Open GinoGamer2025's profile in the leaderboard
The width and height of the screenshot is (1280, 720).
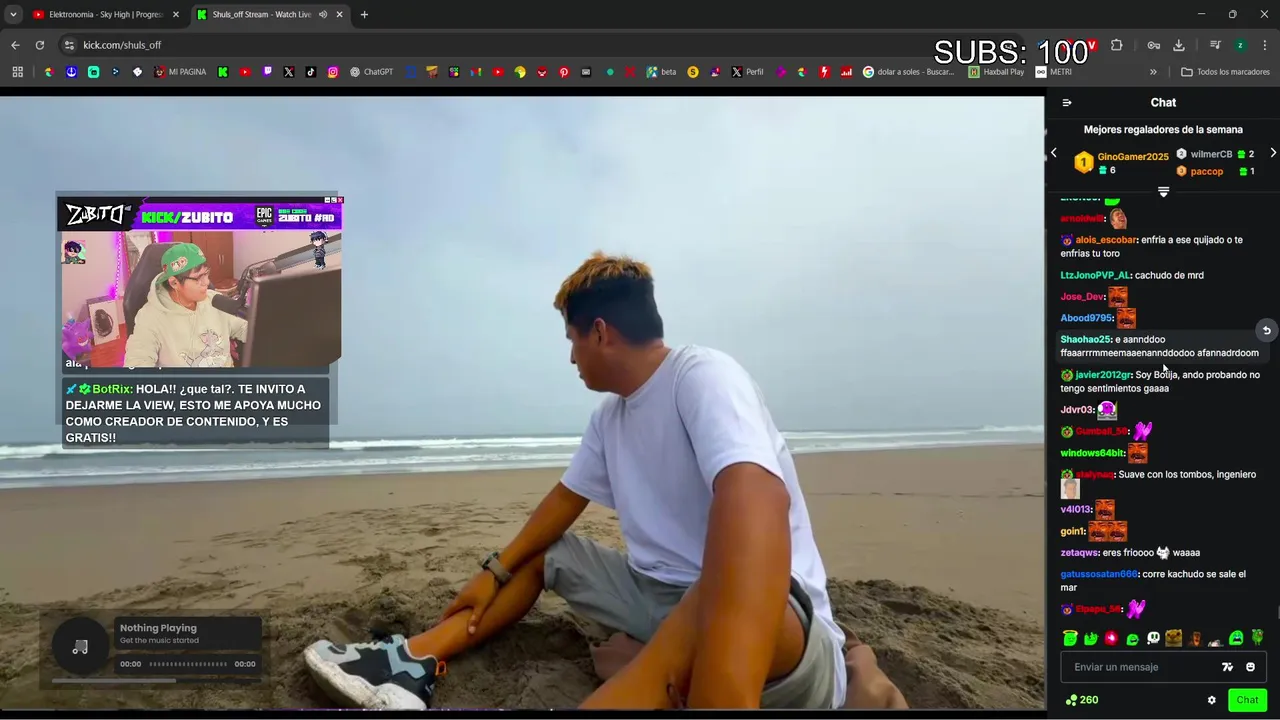point(1133,157)
